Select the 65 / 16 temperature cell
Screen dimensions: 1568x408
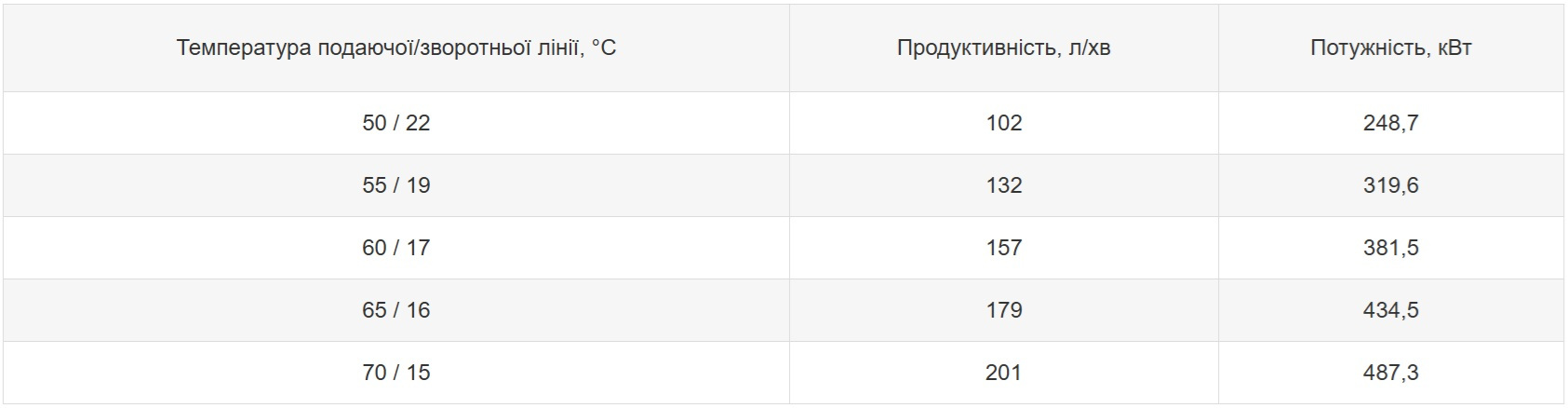pyautogui.click(x=396, y=310)
